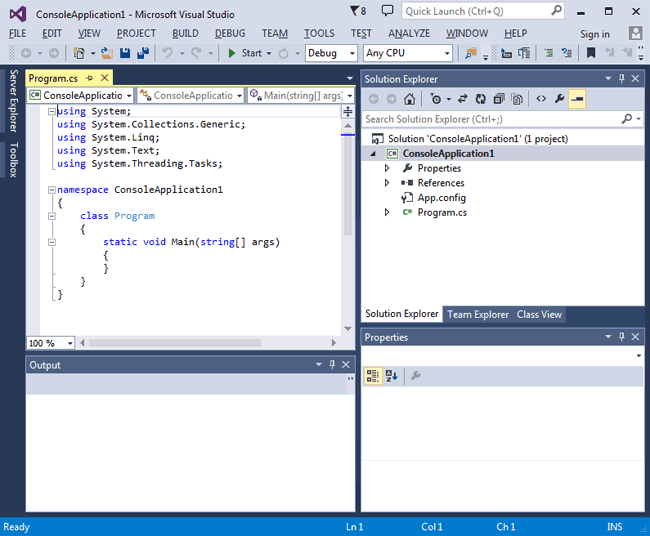Click the View Code icon in Solution Explorer
Viewport: 650px width, 536px height.
[541, 99]
